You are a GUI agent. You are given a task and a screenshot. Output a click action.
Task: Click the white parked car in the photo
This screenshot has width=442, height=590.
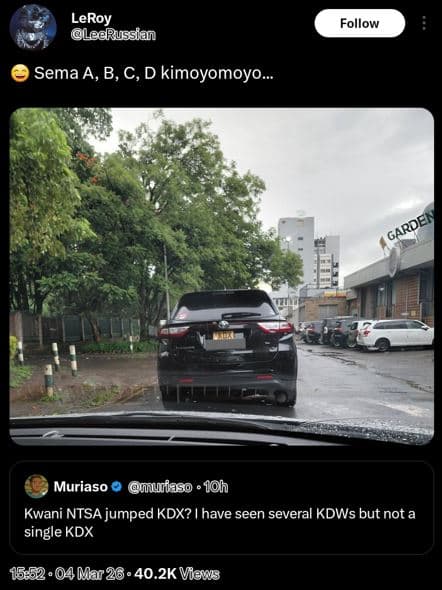point(395,335)
